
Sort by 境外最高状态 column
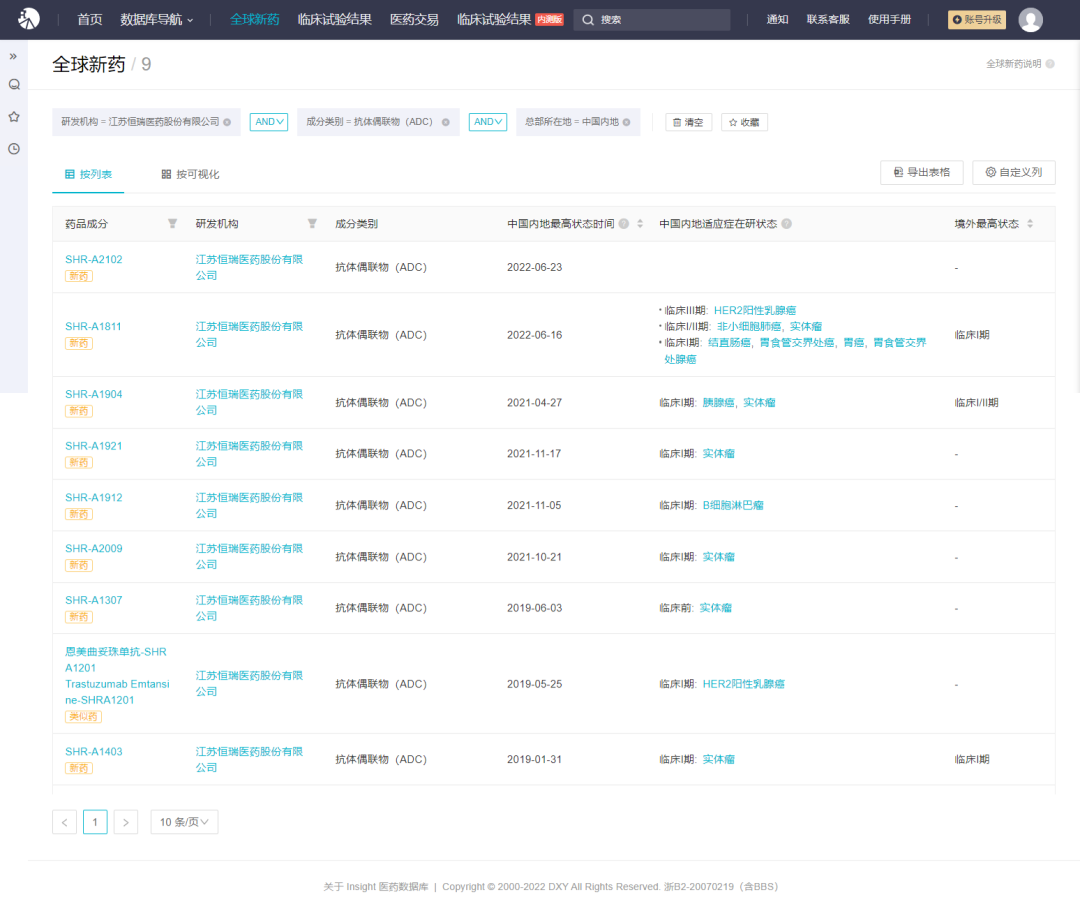coord(1030,223)
